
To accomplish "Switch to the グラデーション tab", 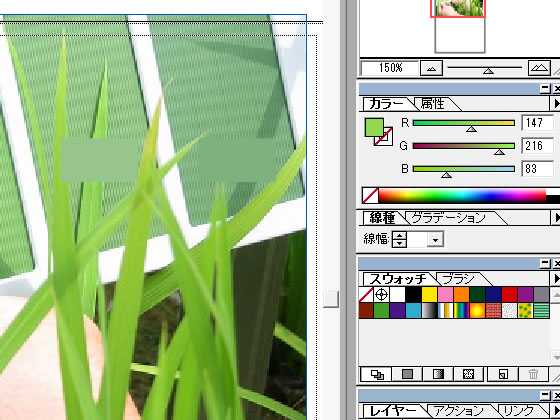I will pyautogui.click(x=449, y=218).
